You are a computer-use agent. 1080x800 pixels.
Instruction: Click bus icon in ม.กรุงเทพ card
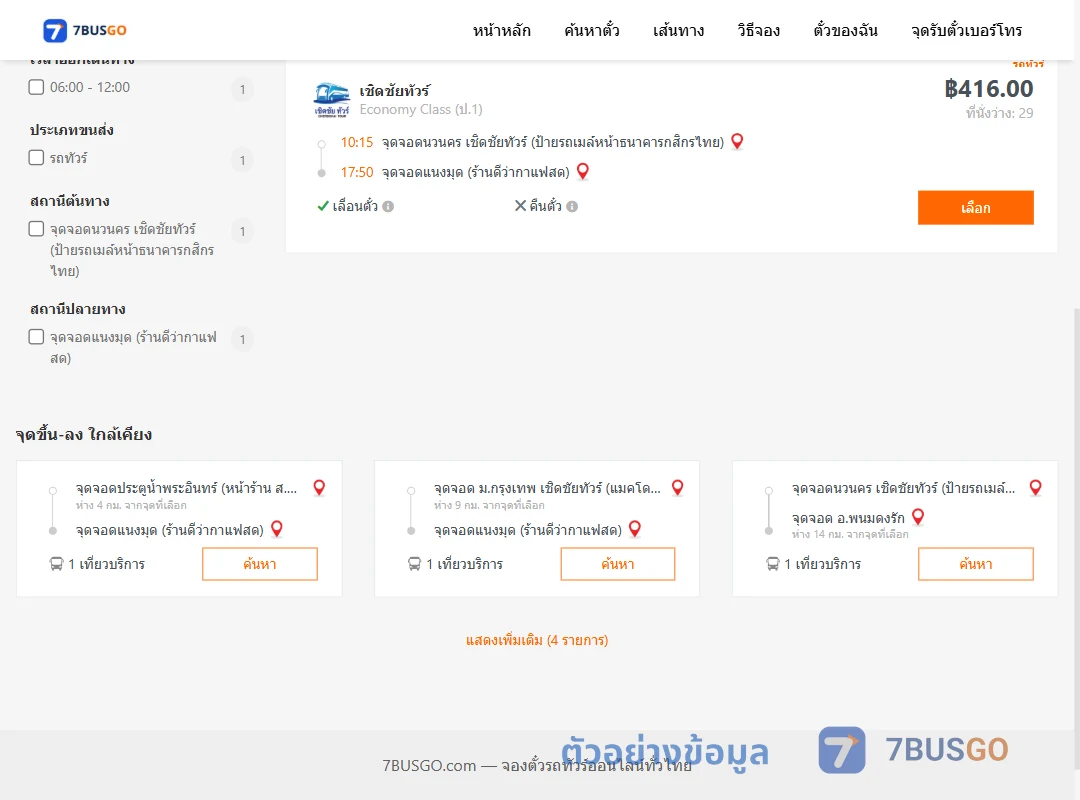[415, 564]
